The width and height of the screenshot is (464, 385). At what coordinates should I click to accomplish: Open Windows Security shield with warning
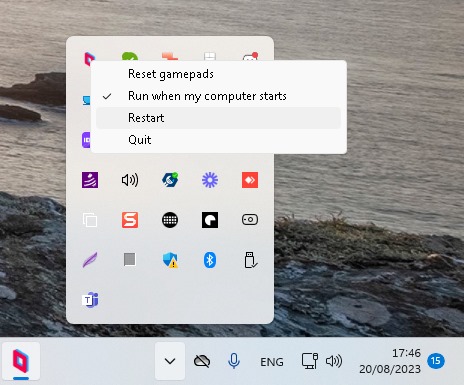point(170,260)
